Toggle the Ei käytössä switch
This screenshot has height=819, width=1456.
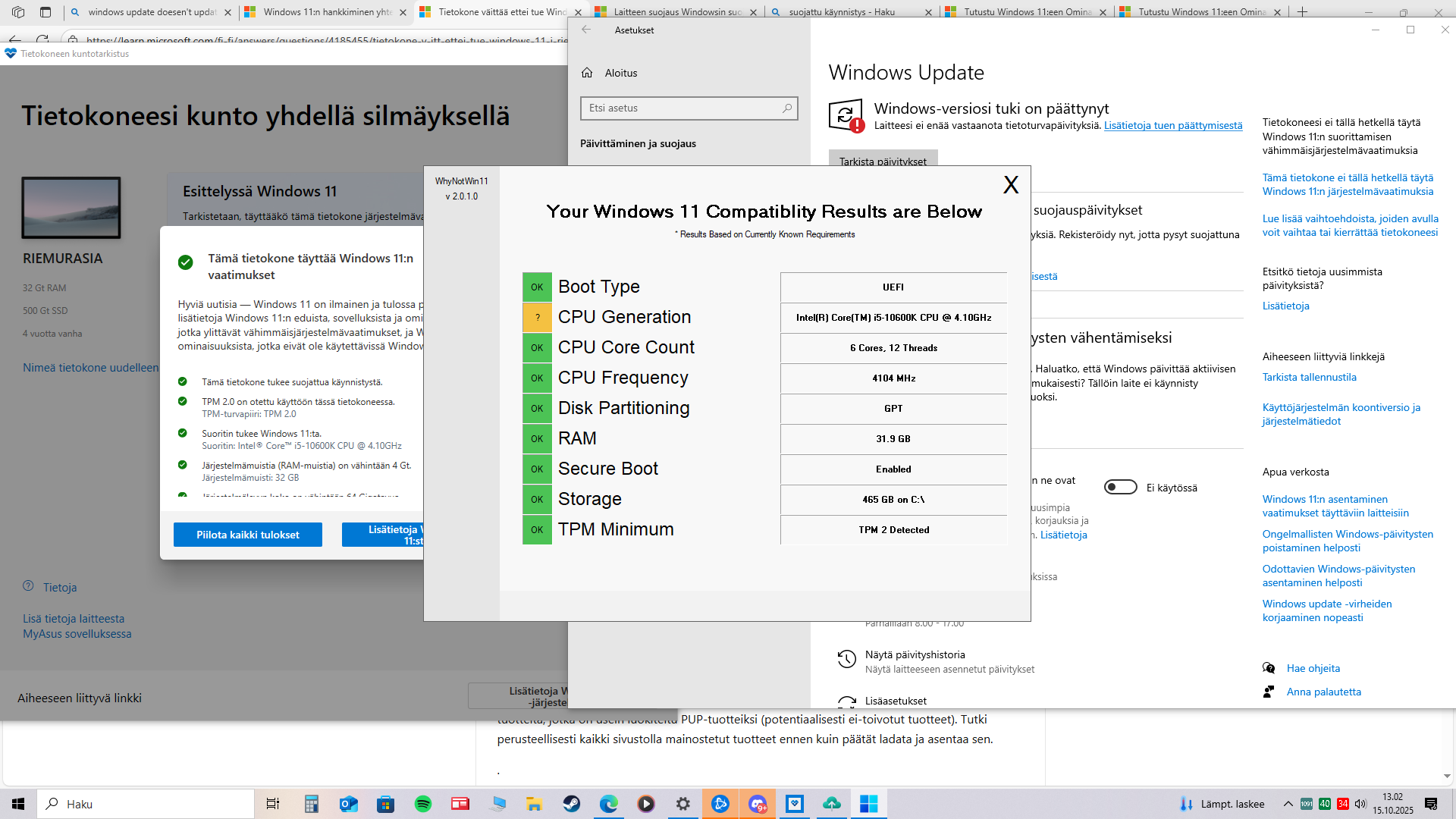[x=1121, y=487]
